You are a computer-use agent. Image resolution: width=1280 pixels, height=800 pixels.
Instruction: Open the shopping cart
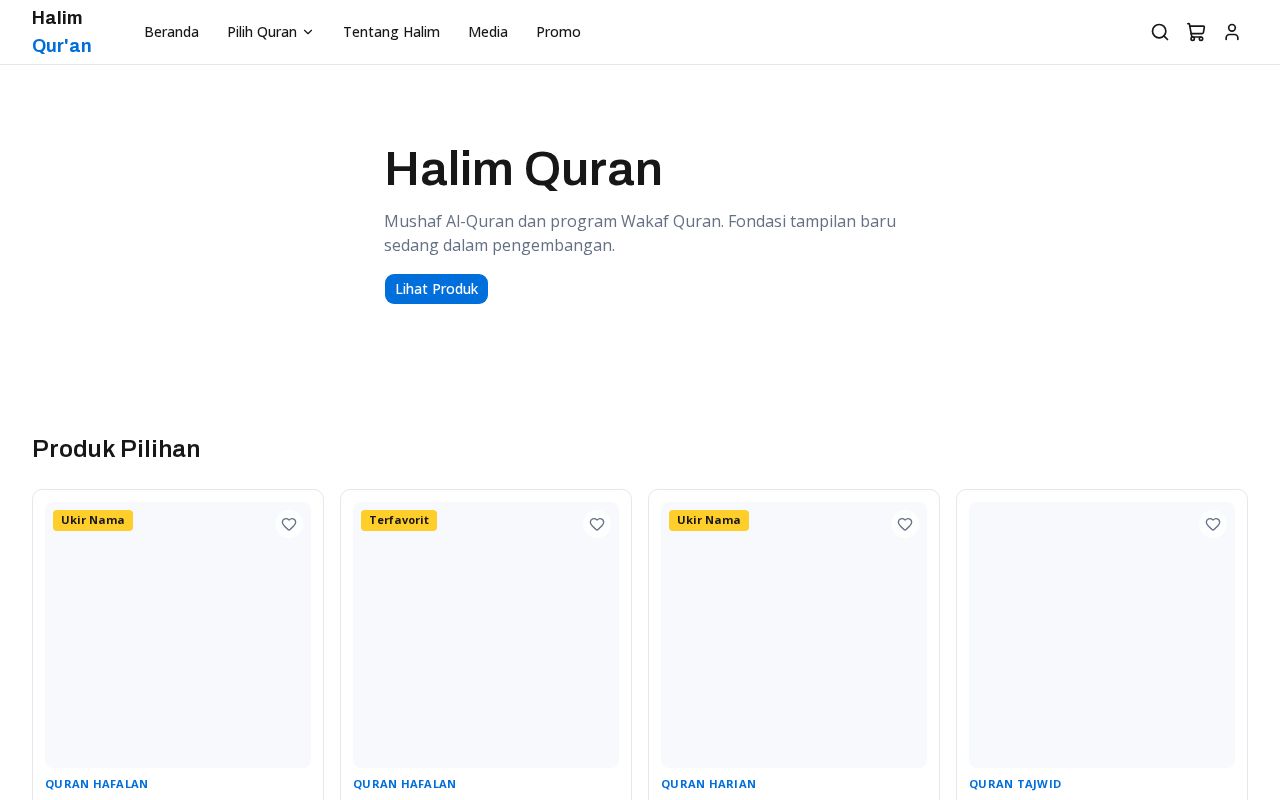(x=1196, y=32)
